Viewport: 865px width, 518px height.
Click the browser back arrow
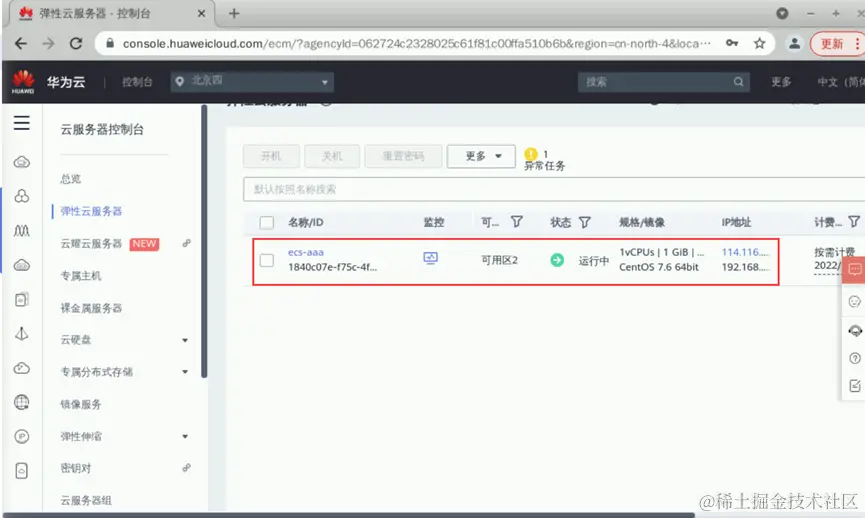[x=21, y=44]
